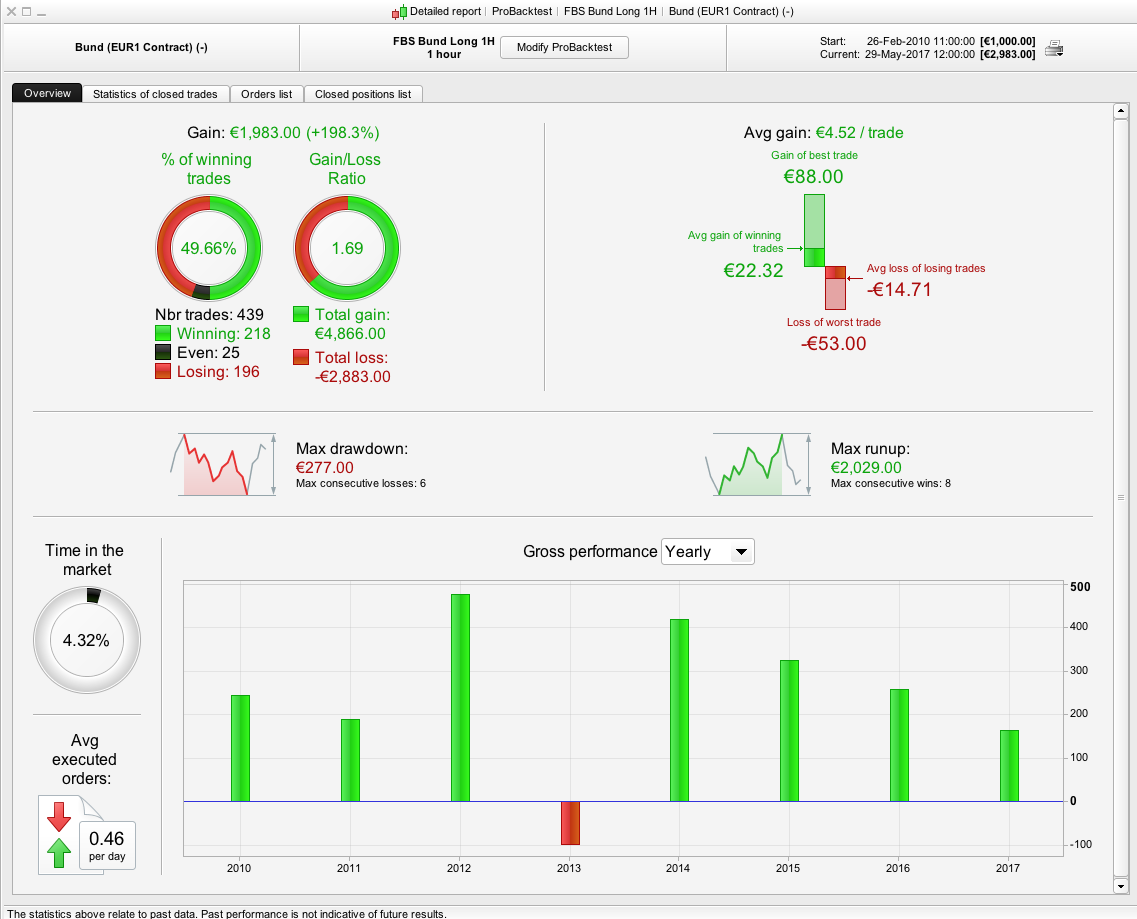The width and height of the screenshot is (1137, 919).
Task: Click the winning trades donut chart
Action: pyautogui.click(x=209, y=248)
